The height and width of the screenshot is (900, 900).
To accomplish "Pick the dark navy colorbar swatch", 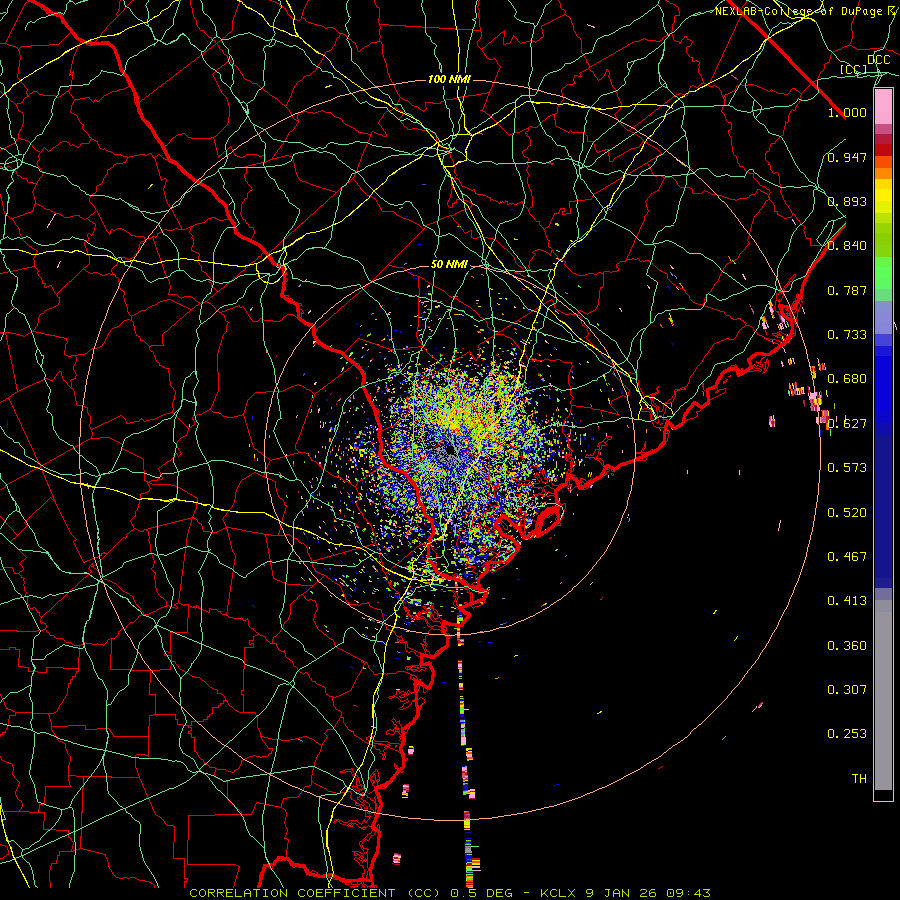I will [x=883, y=511].
